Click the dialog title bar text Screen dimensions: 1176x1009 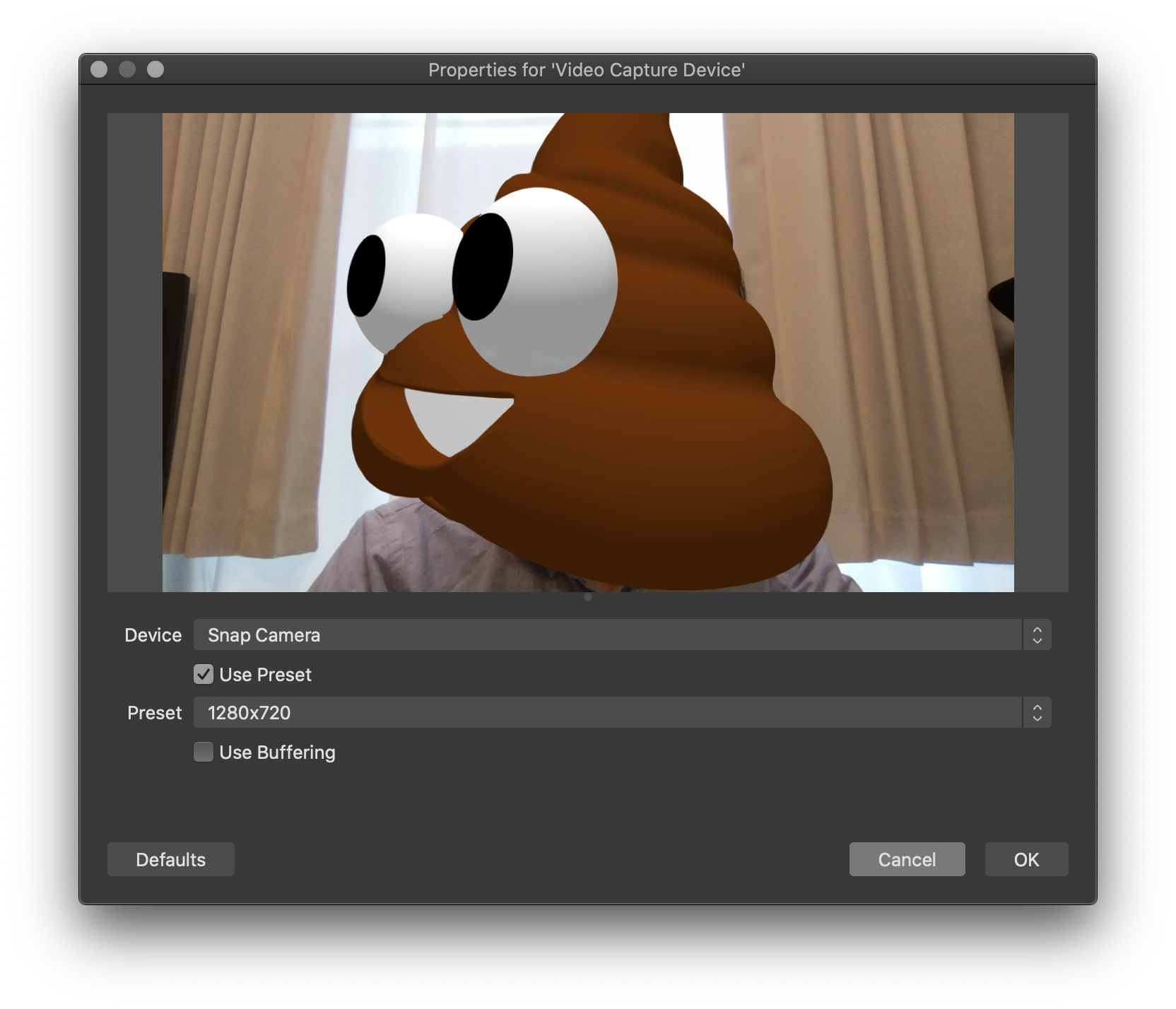coord(587,69)
